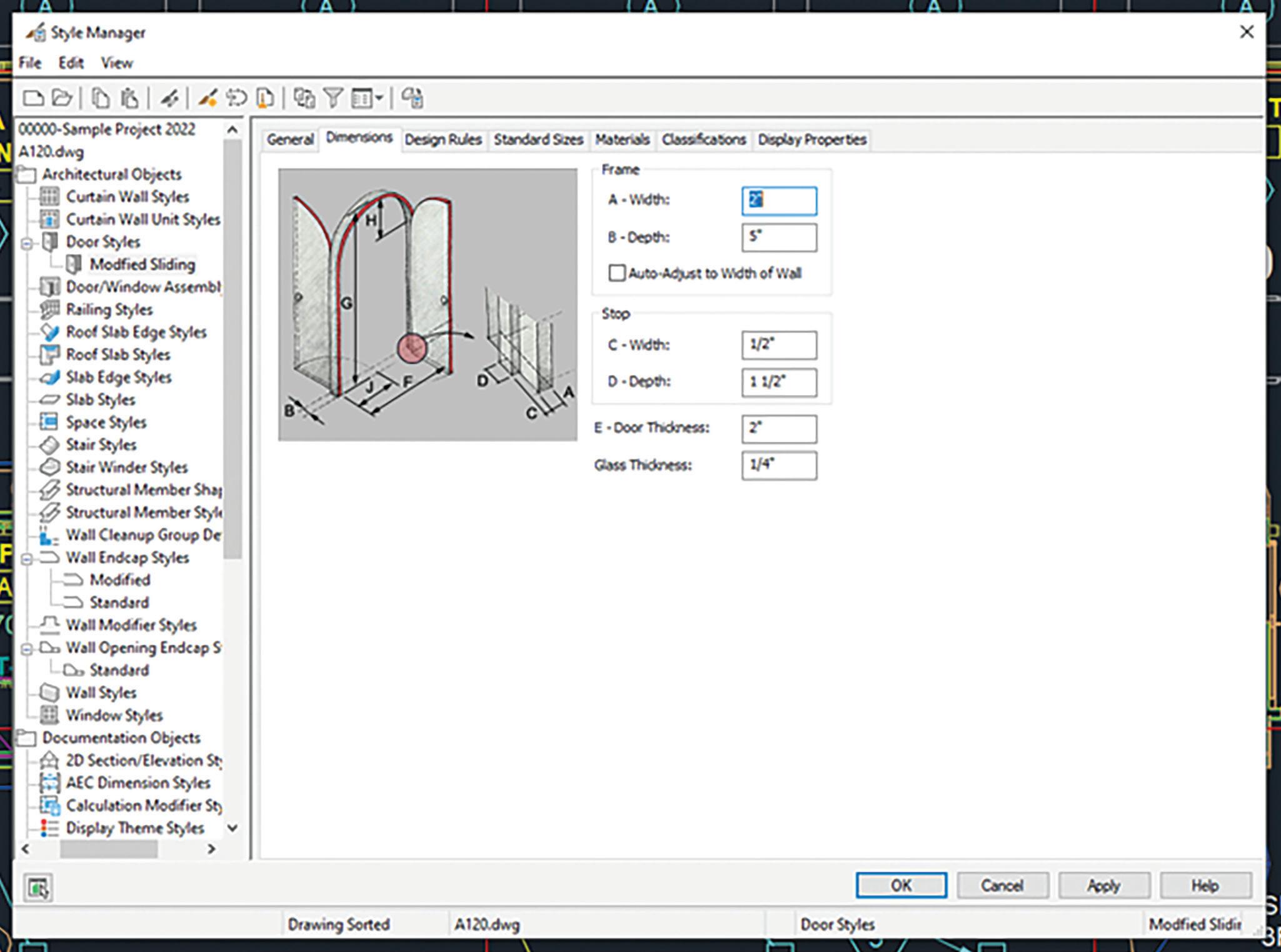The width and height of the screenshot is (1281, 952).
Task: Click the tree panel's scroll up arrow
Action: coord(233,129)
